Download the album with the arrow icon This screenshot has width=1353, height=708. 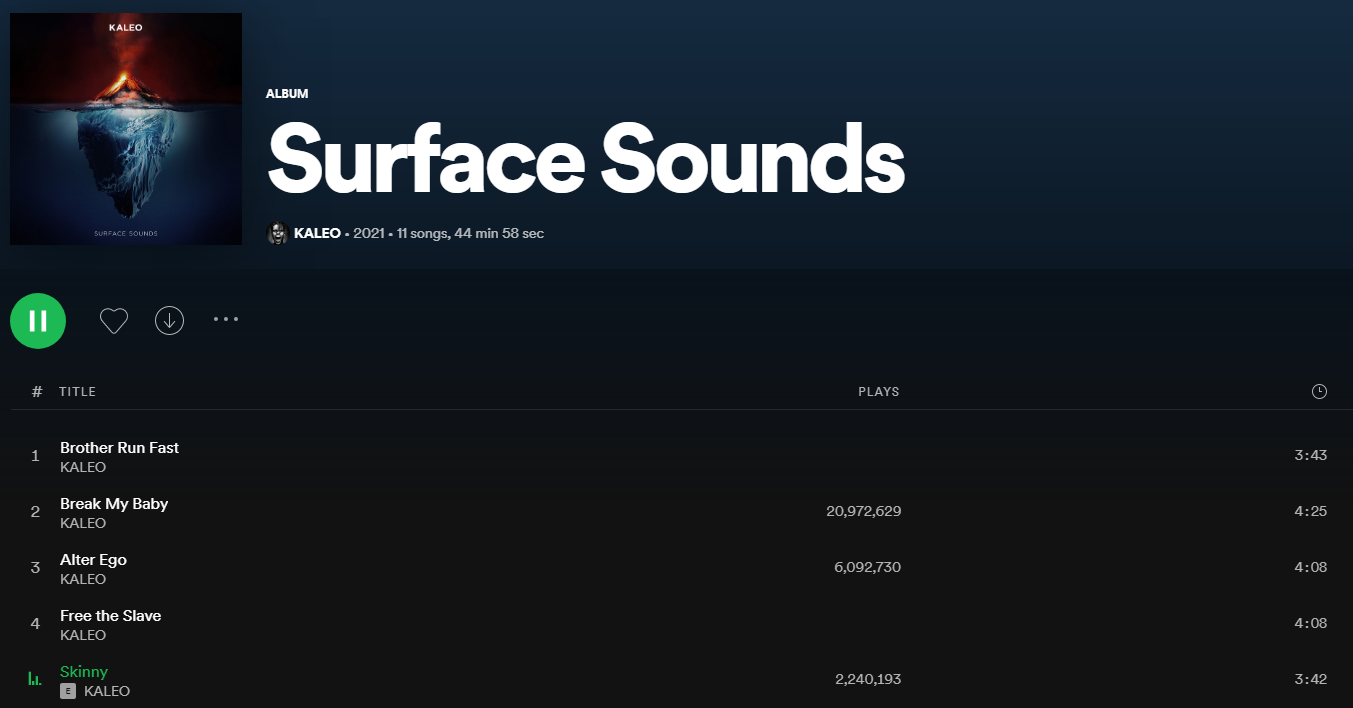coord(170,321)
